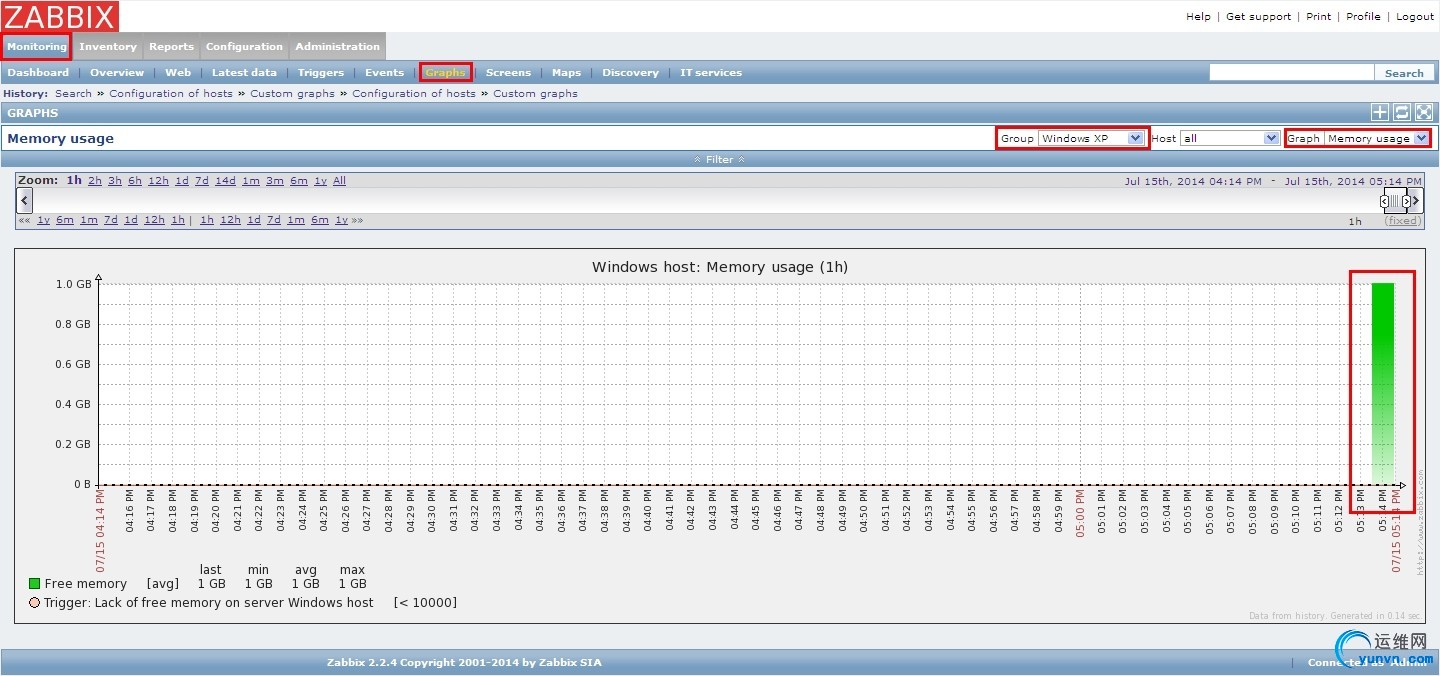
Task: Click the right arrow of time scrollbar
Action: 1416,200
